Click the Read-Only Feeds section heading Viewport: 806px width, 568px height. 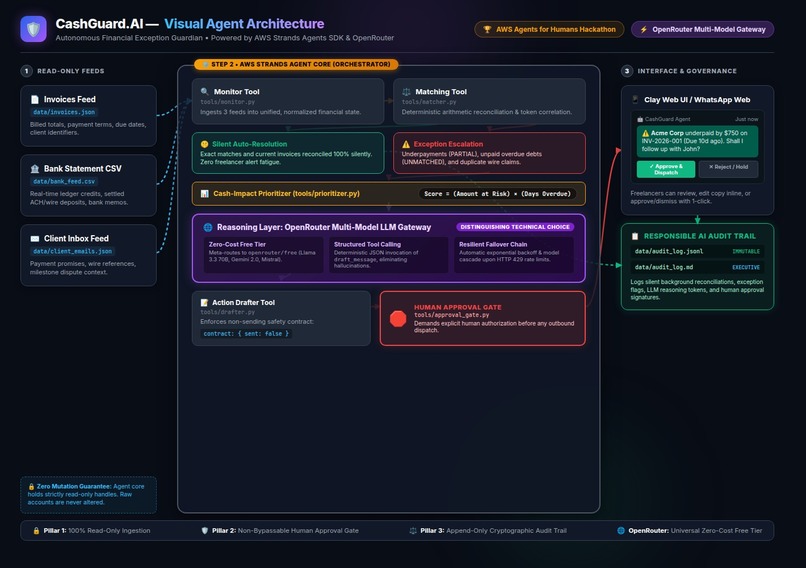pos(70,71)
